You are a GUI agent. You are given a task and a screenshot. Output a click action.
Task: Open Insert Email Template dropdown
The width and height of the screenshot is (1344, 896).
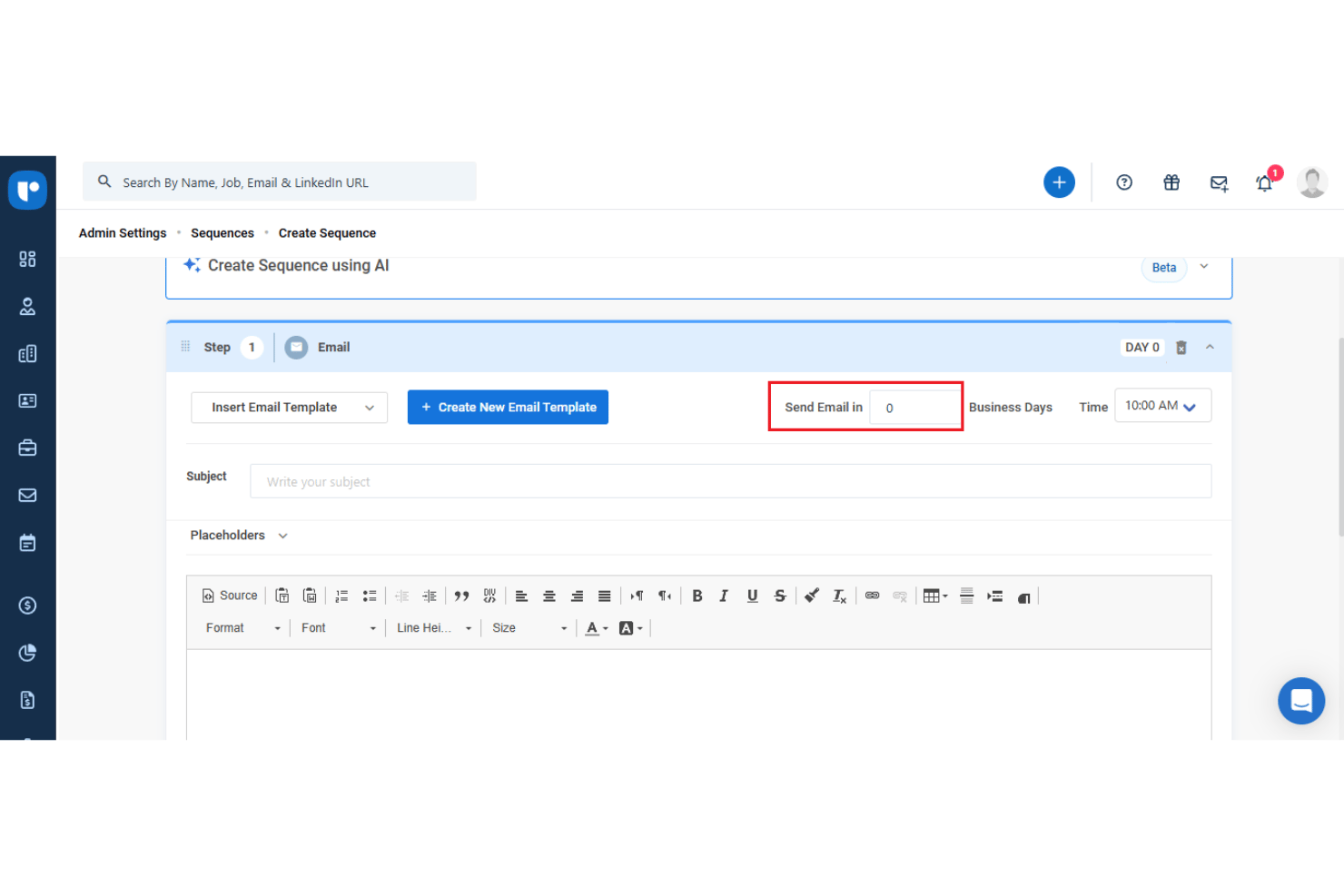click(x=289, y=408)
